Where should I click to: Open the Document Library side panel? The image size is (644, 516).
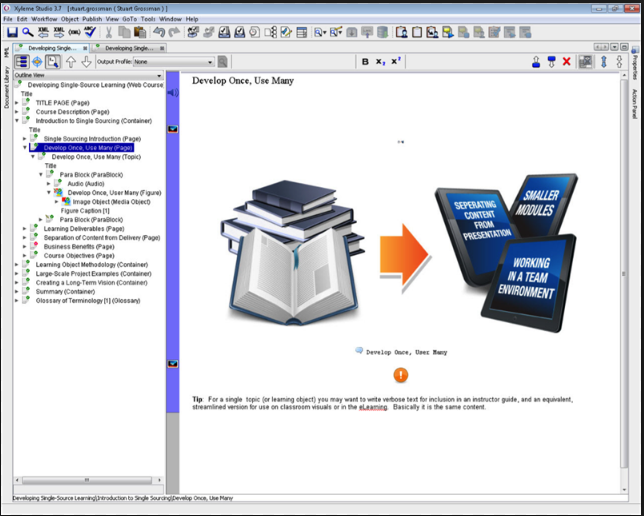point(6,96)
